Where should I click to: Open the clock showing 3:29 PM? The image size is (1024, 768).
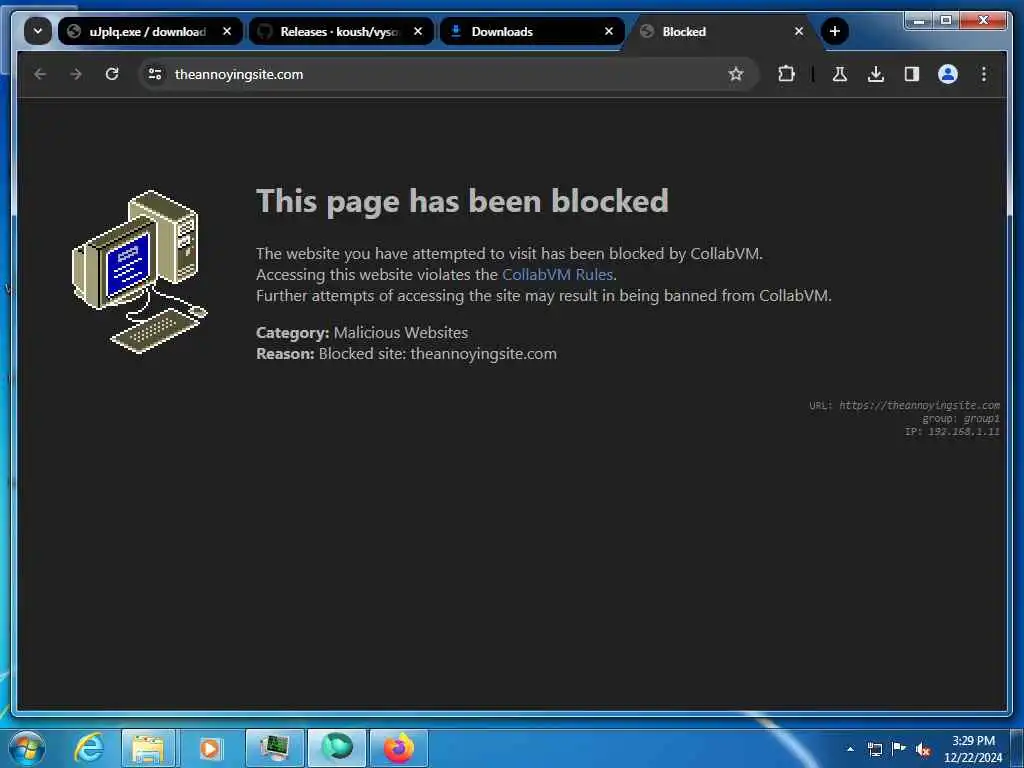click(973, 749)
